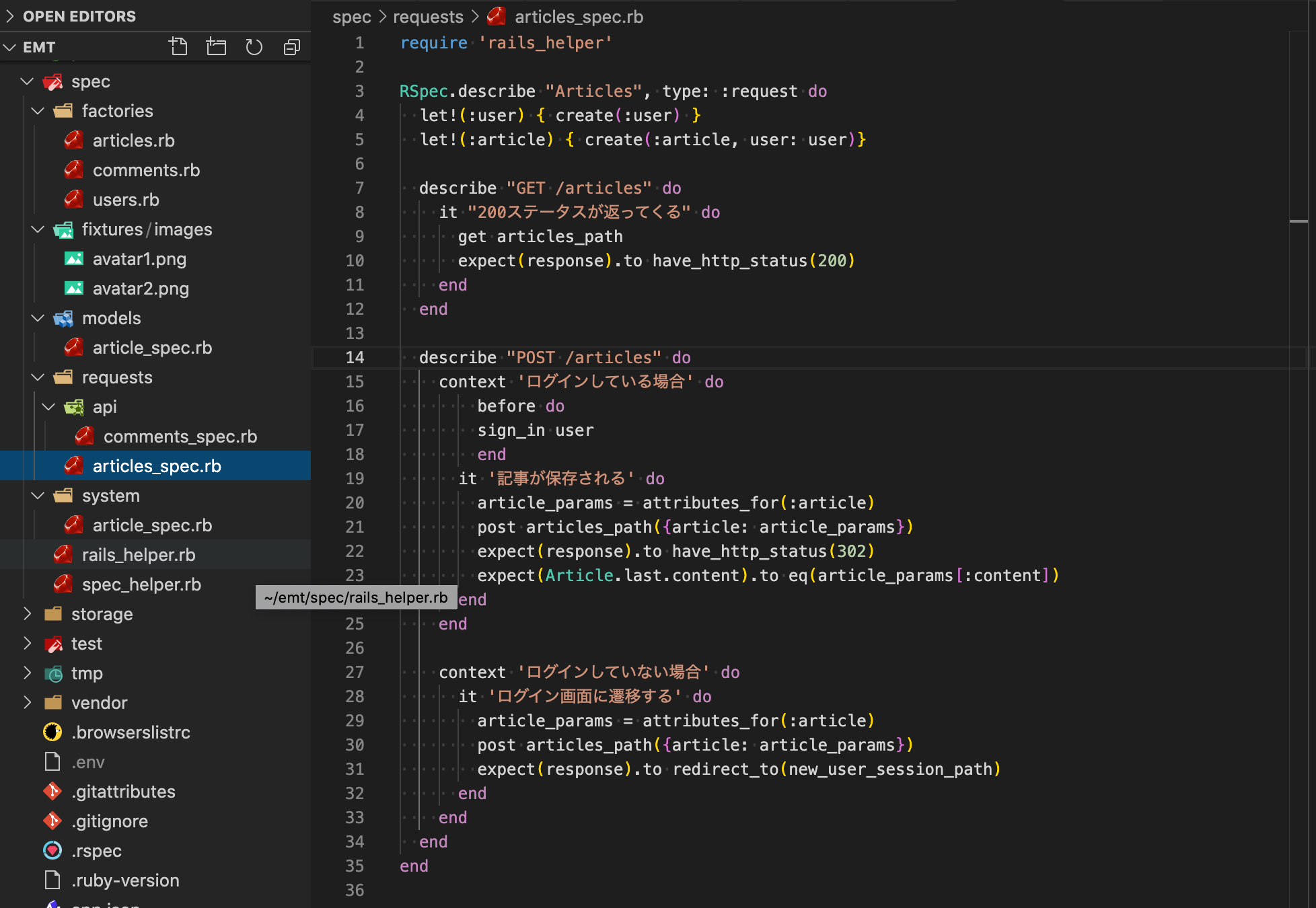Image resolution: width=1316 pixels, height=908 pixels.
Task: Open .browserslistrc file
Action: (x=131, y=732)
